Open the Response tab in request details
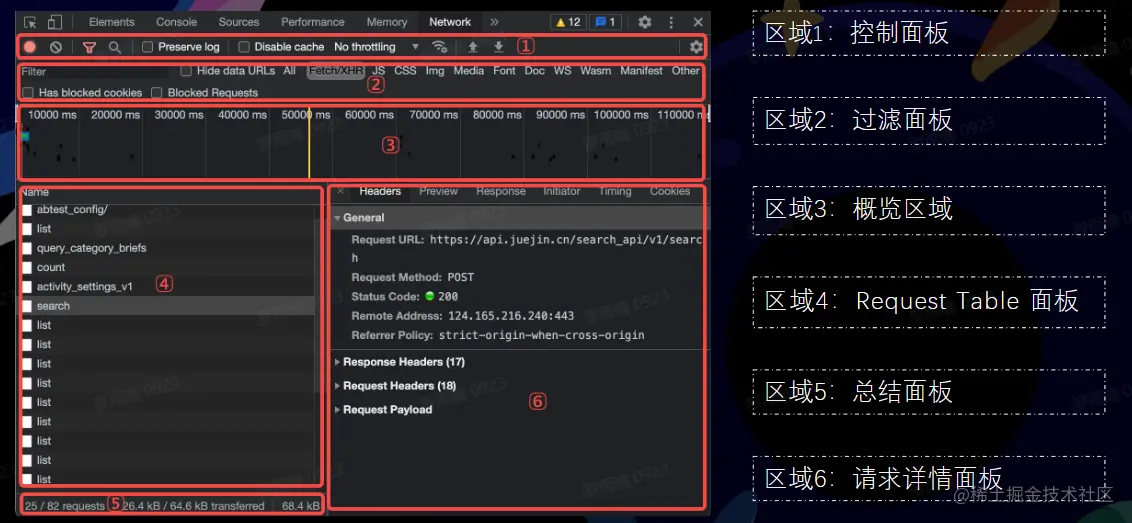 (x=500, y=191)
